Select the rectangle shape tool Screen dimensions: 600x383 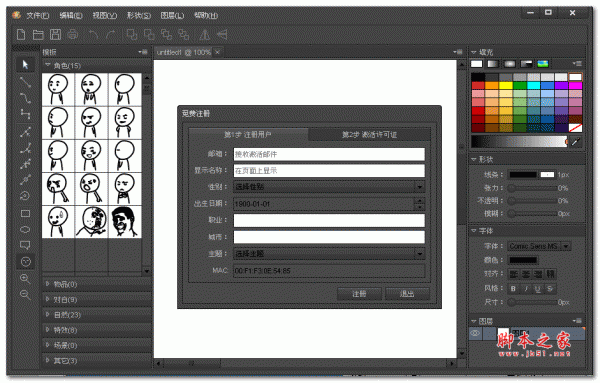tap(25, 213)
